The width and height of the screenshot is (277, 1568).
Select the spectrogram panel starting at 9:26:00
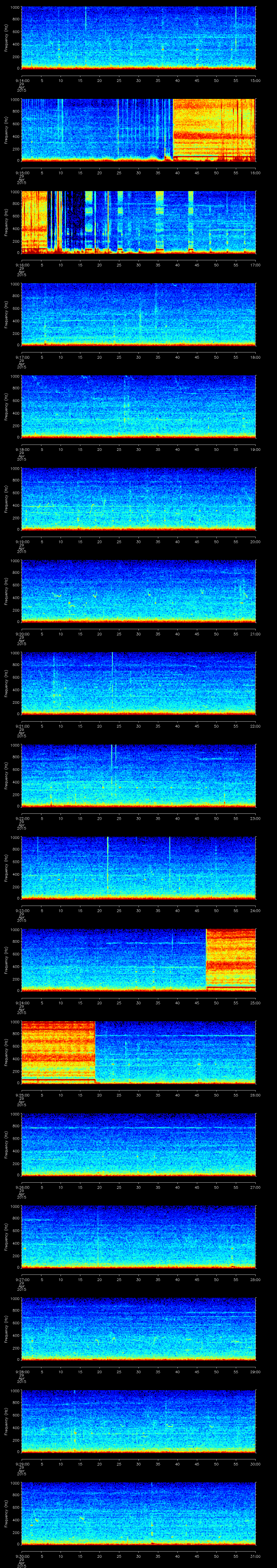pos(138,1145)
